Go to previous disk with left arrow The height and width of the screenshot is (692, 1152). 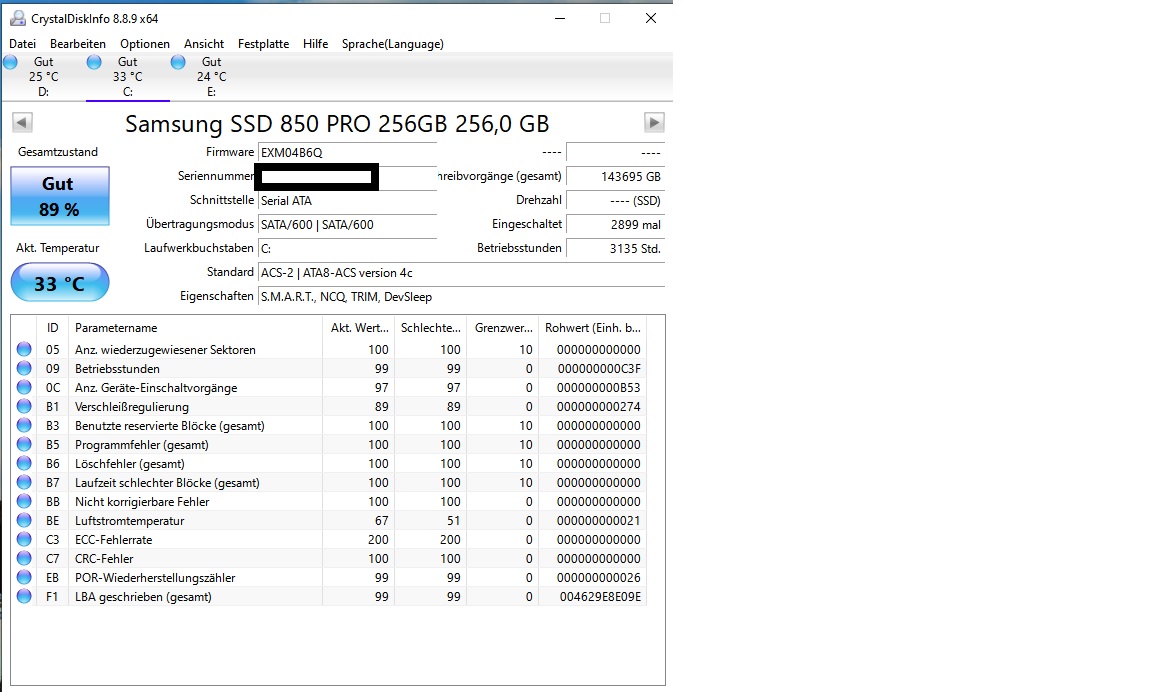coord(22,122)
